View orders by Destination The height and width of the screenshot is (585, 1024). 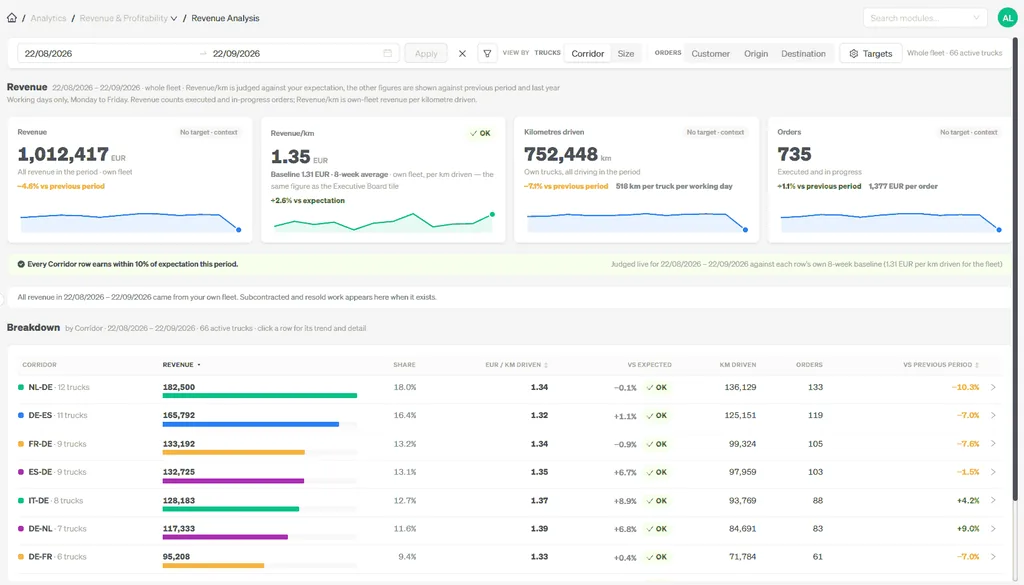pyautogui.click(x=803, y=54)
